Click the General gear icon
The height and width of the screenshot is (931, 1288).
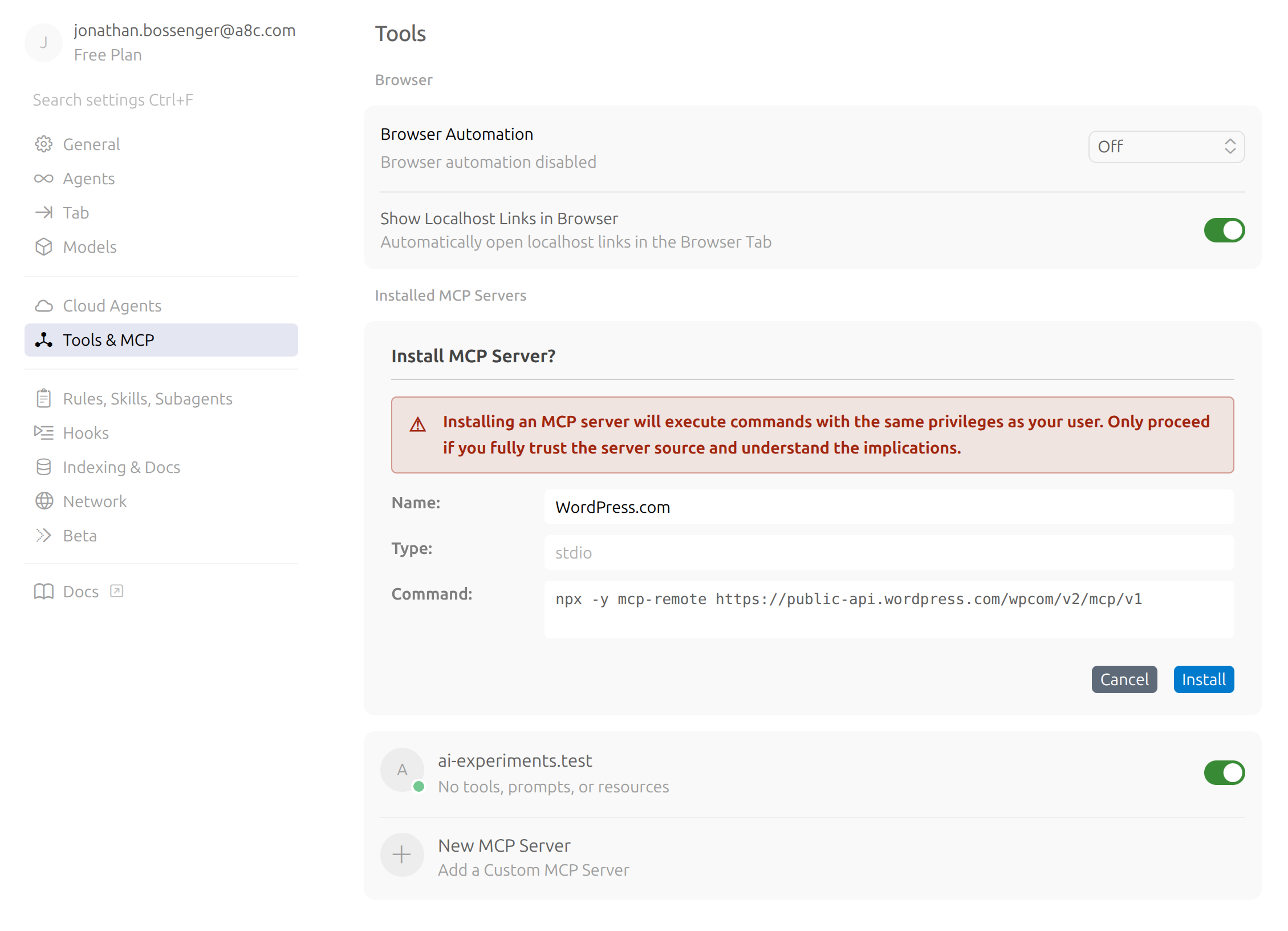pyautogui.click(x=43, y=144)
